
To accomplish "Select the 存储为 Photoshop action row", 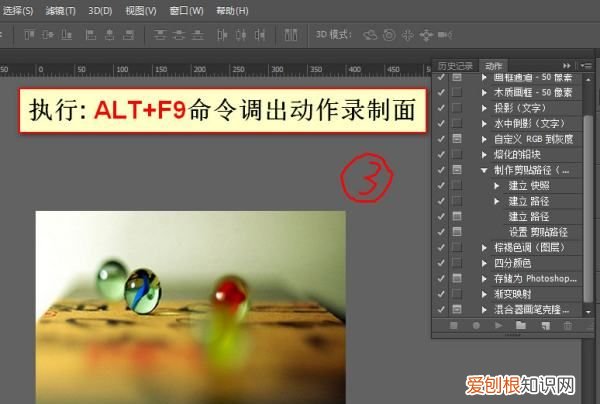I will click(537, 279).
